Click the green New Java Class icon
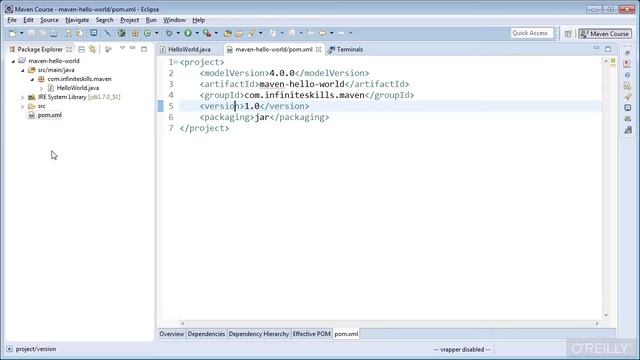The image size is (640, 360). (x=147, y=33)
